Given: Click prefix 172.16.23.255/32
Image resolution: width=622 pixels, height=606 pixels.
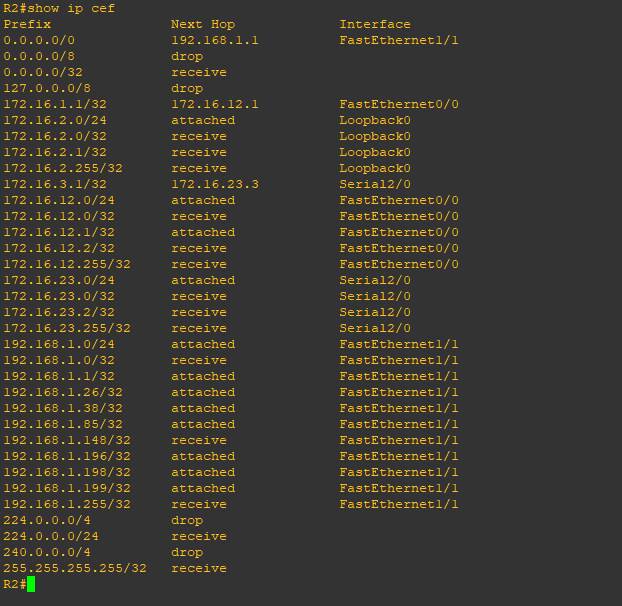Looking at the screenshot, I should tap(67, 328).
